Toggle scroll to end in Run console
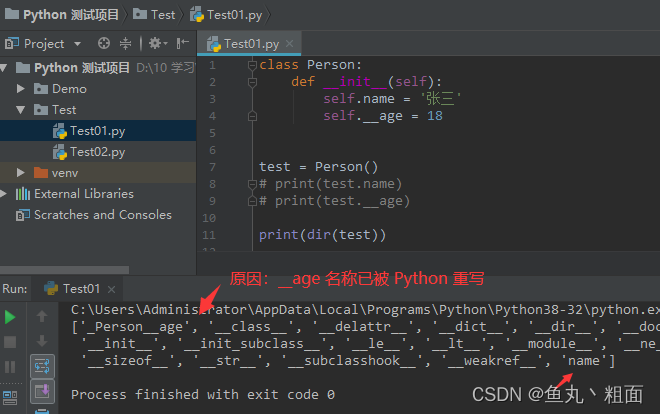660x414 pixels. 42,392
